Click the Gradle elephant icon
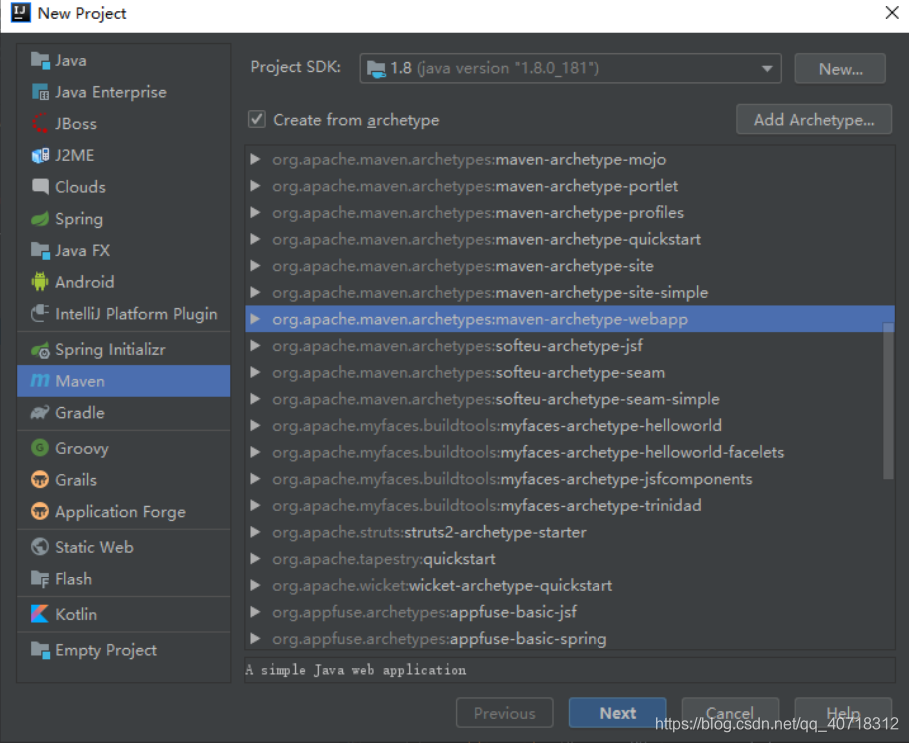 tap(40, 413)
